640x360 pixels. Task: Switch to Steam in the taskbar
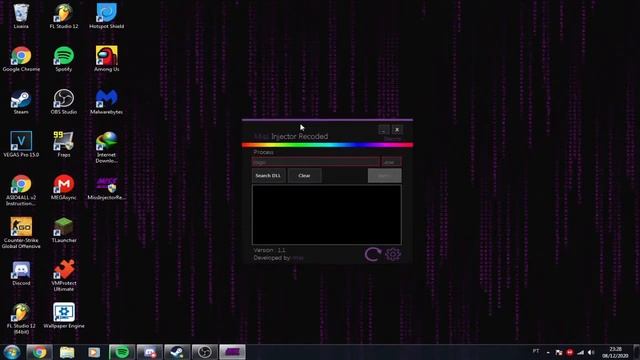(177, 352)
